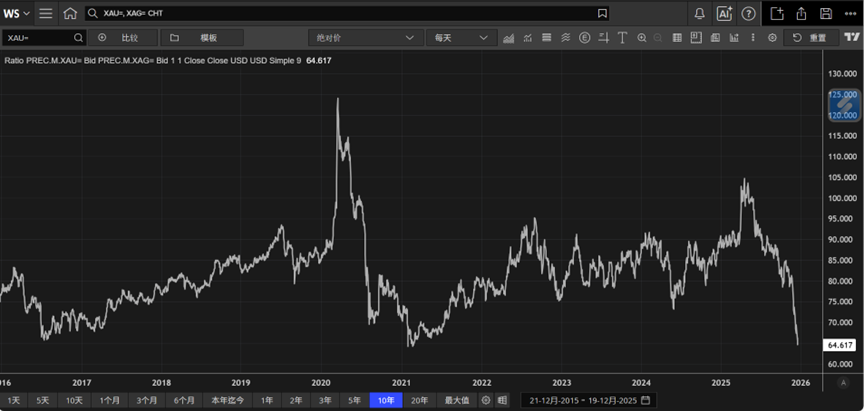
Task: Open the calendar icon in the date range
Action: pos(645,400)
